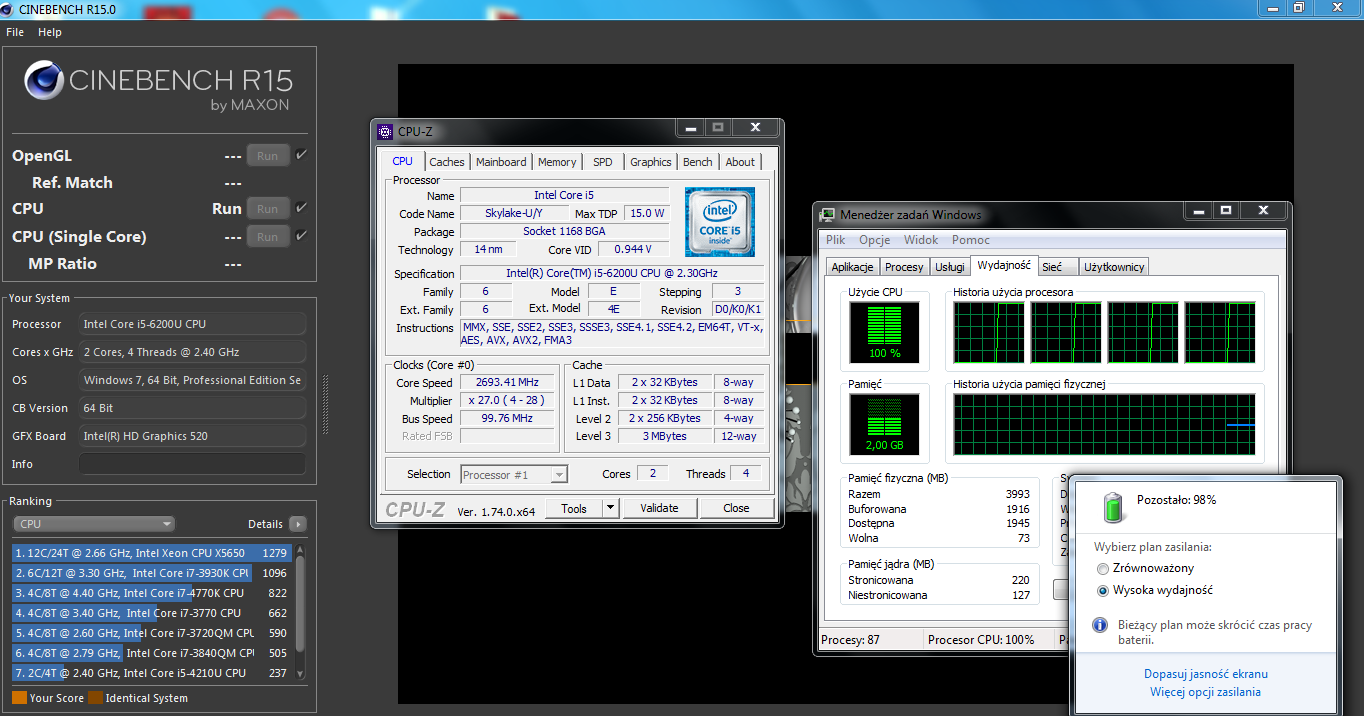
Task: Open the Widok menu in Task Manager
Action: pos(921,240)
